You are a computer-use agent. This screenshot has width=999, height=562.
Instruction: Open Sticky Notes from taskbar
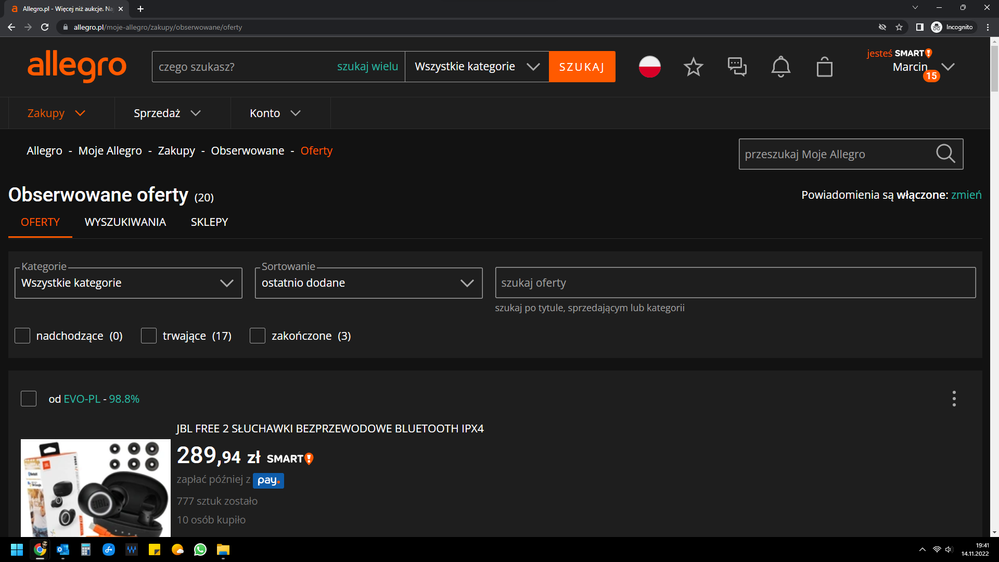tap(154, 549)
